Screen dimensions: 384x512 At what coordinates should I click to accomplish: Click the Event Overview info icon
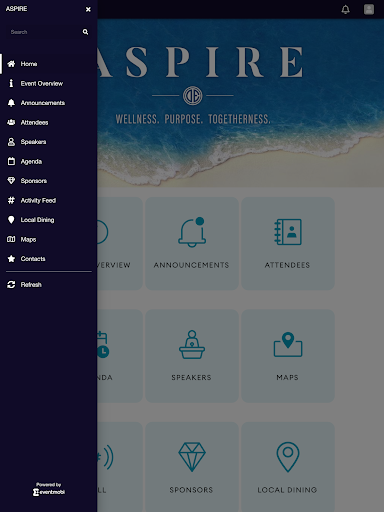click(x=11, y=83)
